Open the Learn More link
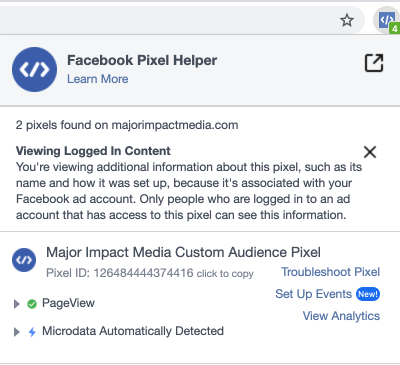Viewport: 400px width, 365px height. pyautogui.click(x=98, y=79)
